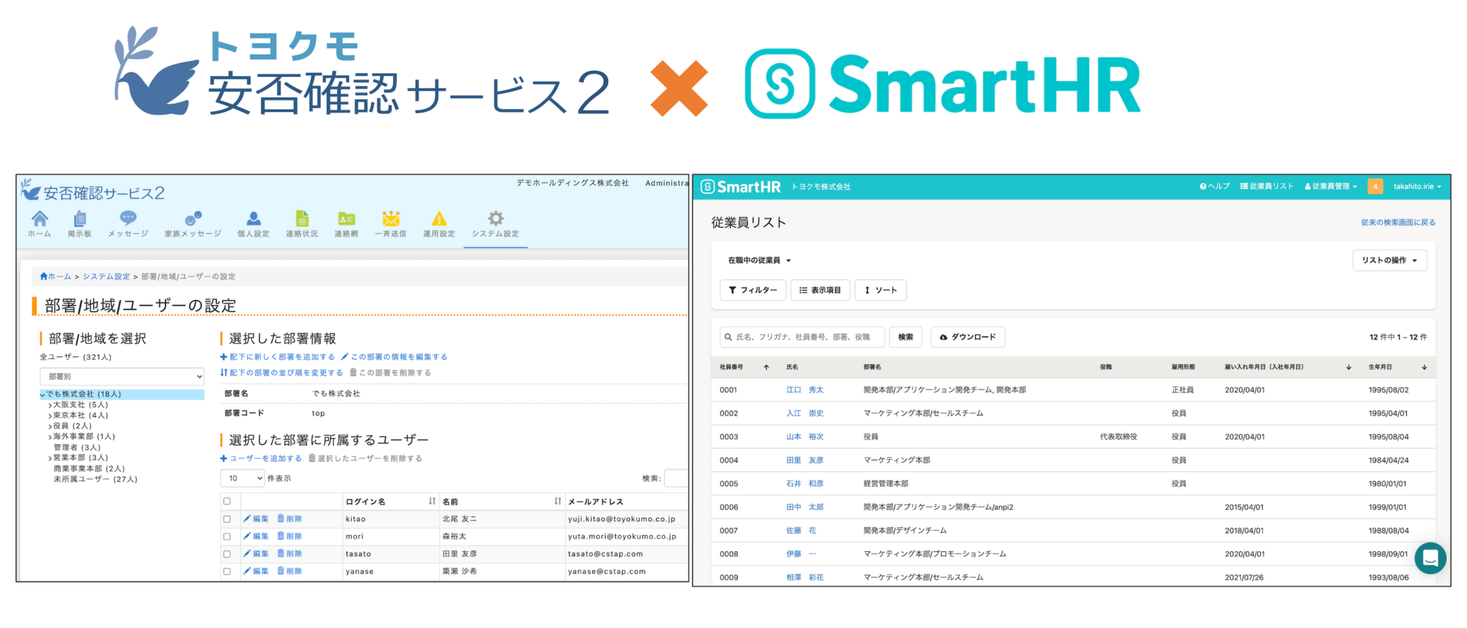Sort 生年月日 column down arrow
The width and height of the screenshot is (1467, 628).
(1424, 367)
